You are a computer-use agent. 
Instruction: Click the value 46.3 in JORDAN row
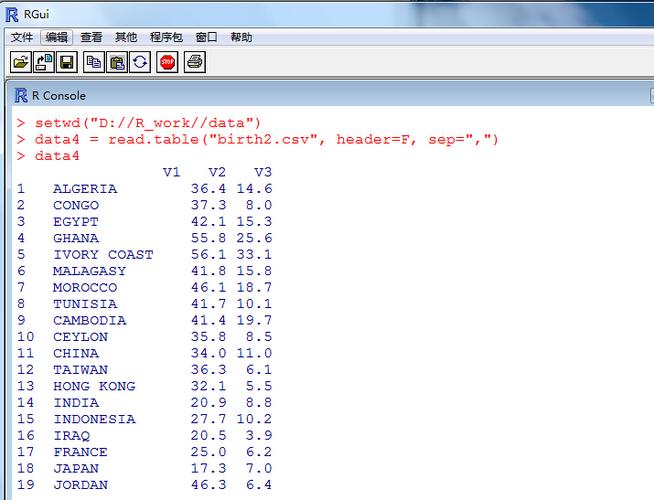coord(209,485)
